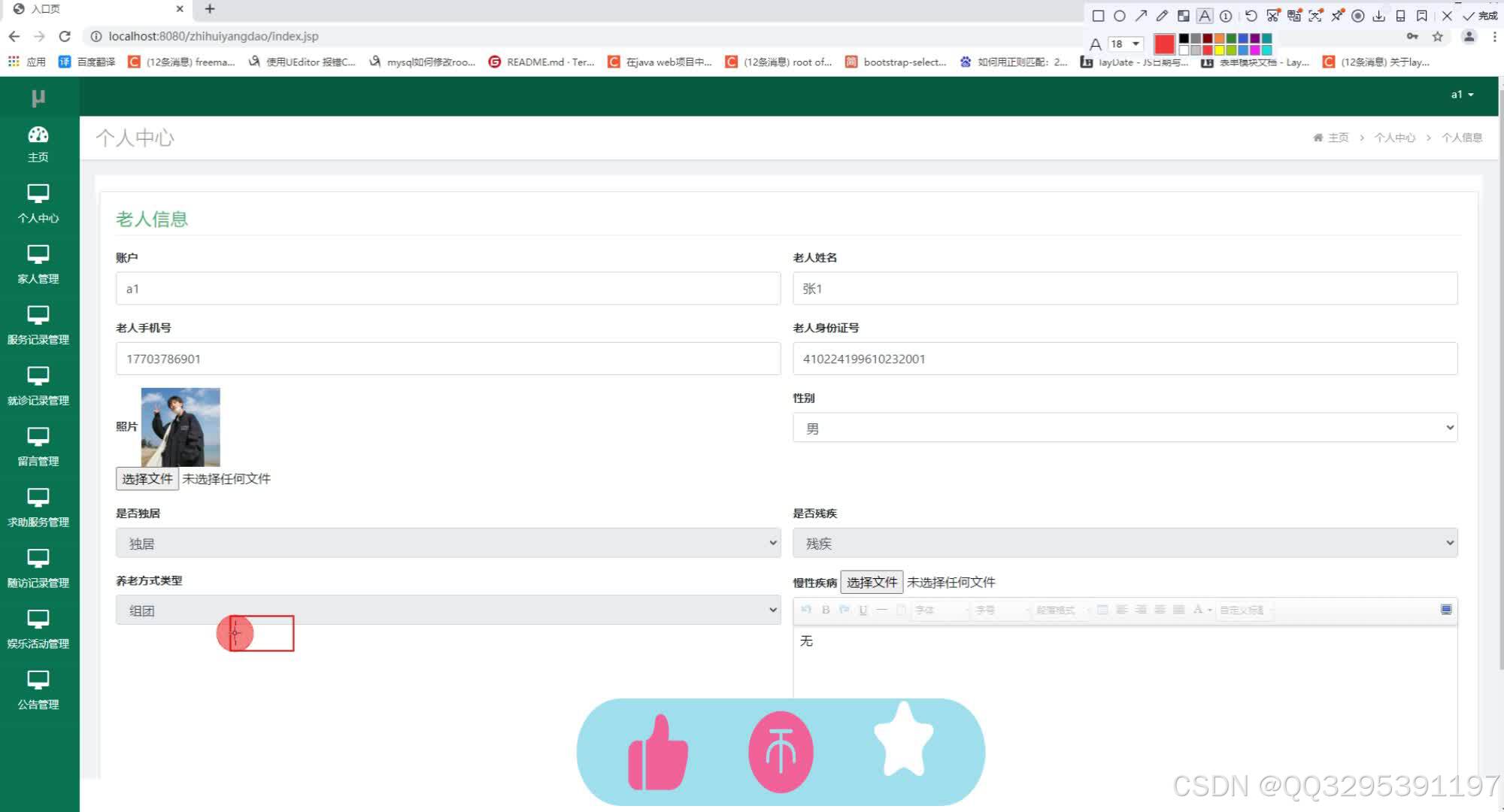Undo the last annotation
Screen dimensions: 1504x812
(1251, 16)
